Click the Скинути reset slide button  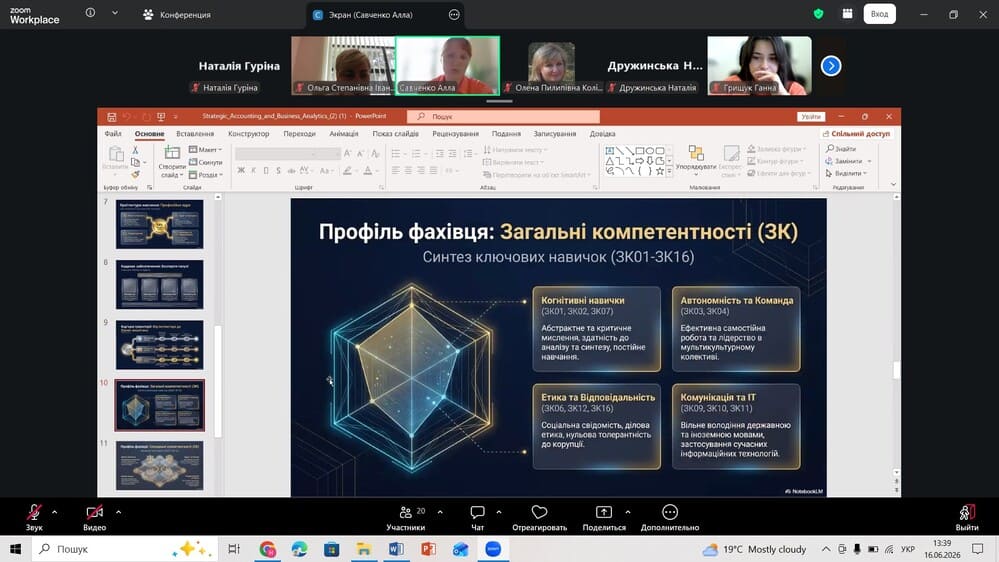pos(206,162)
